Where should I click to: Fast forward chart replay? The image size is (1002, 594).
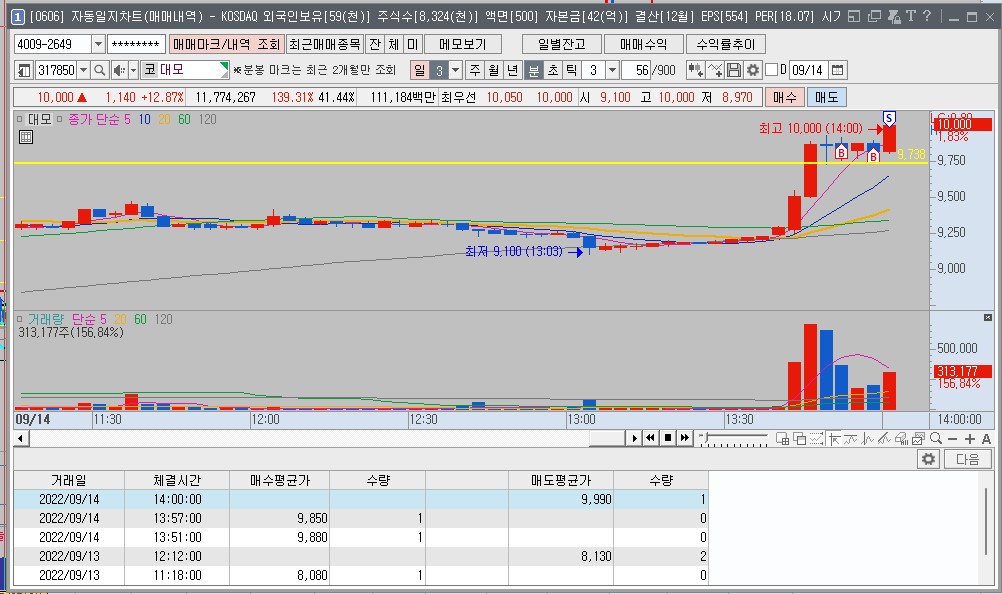click(685, 438)
